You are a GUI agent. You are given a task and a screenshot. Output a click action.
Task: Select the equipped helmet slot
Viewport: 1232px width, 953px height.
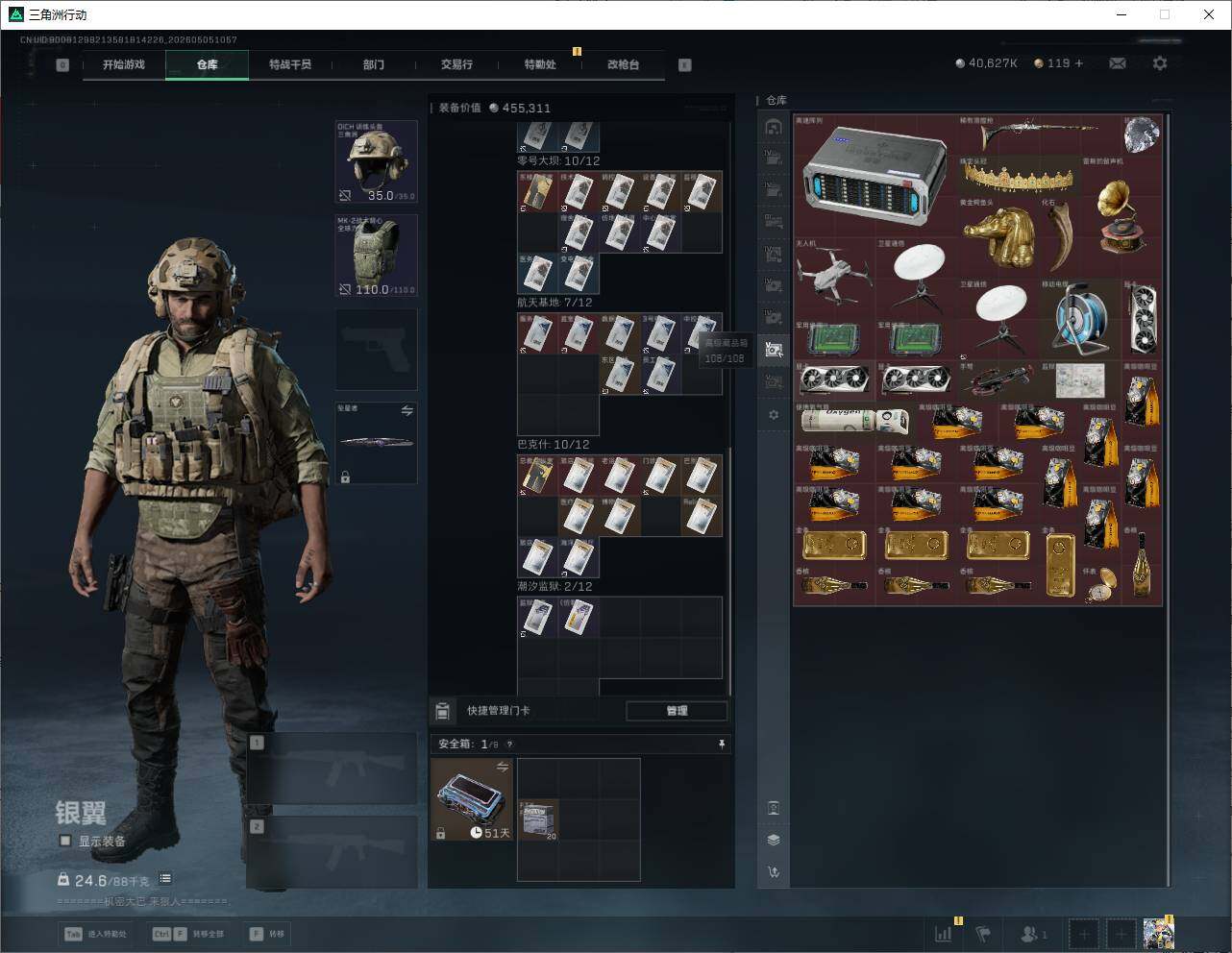[x=376, y=161]
